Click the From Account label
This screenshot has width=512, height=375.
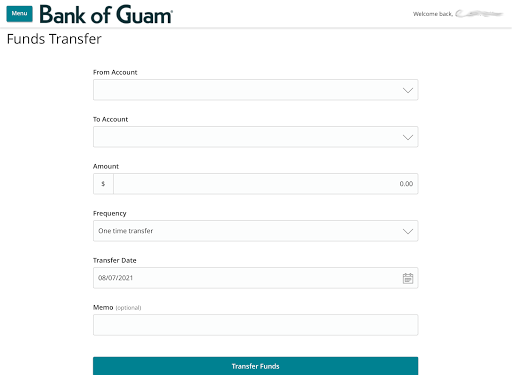coord(115,72)
